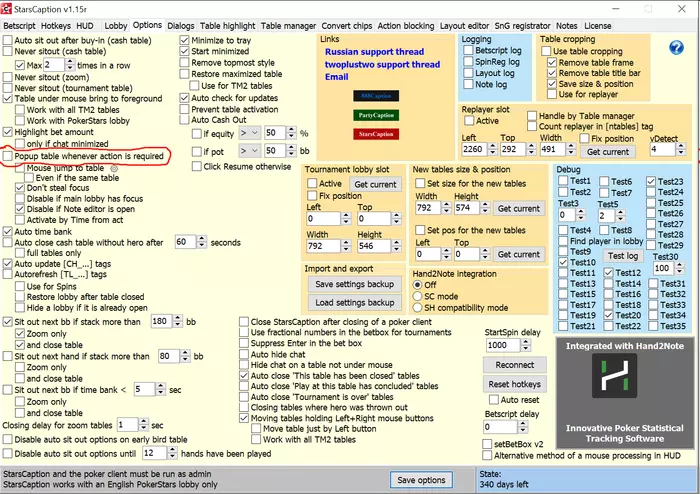Viewport: 700px width, 494px height.
Task: Adjust 'Max times in a row' stepper
Action: 70,65
